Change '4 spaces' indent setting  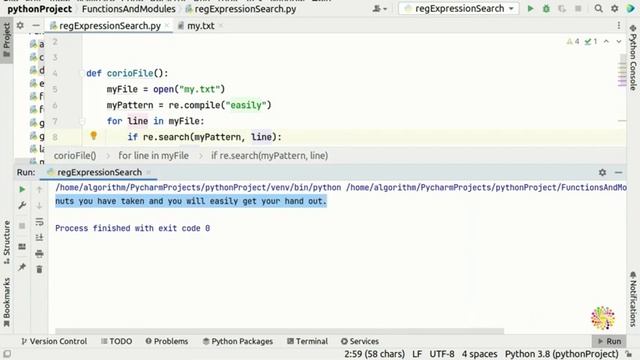[x=479, y=354]
